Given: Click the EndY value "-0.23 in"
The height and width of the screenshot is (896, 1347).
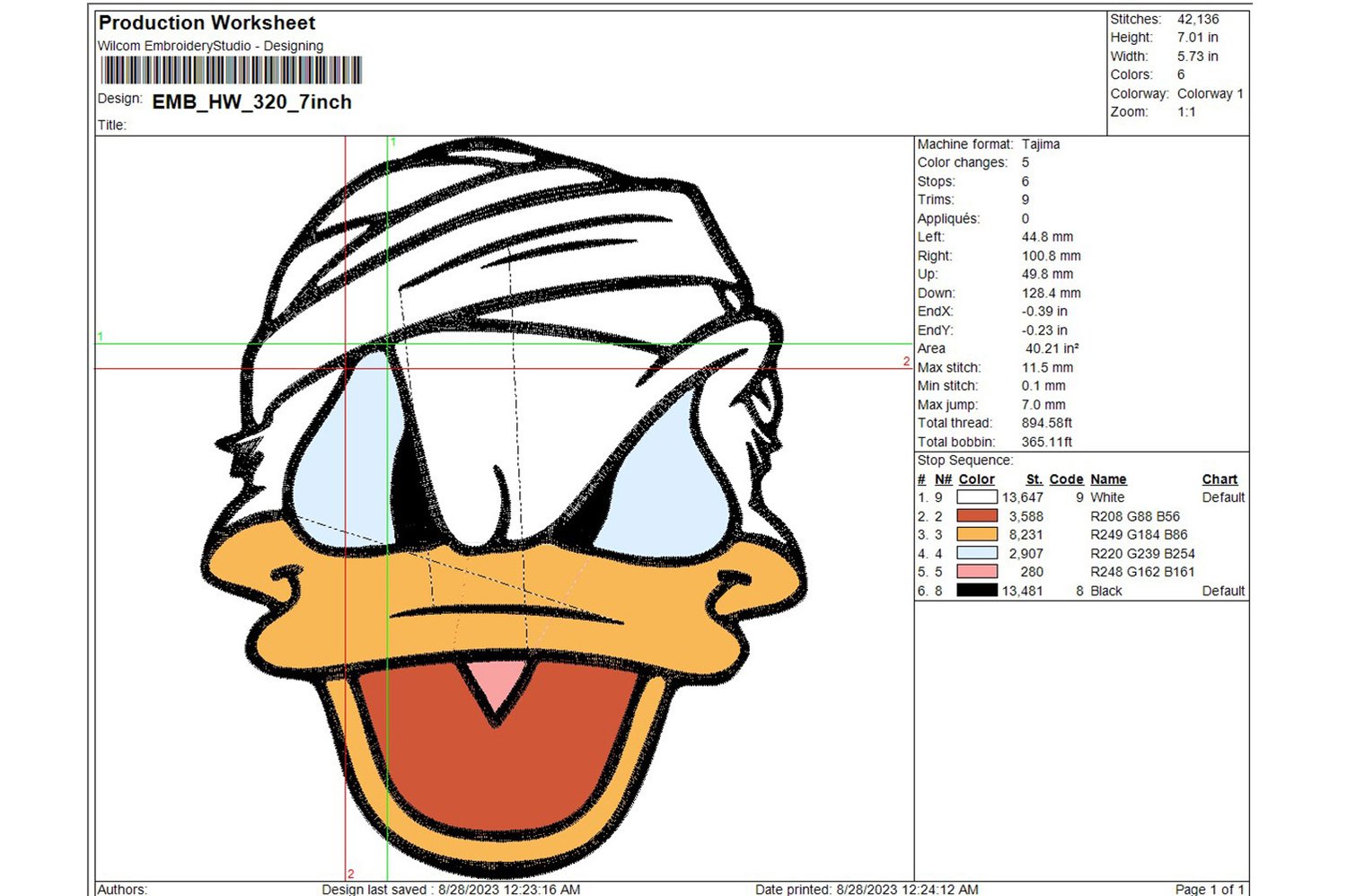Looking at the screenshot, I should pos(1044,330).
